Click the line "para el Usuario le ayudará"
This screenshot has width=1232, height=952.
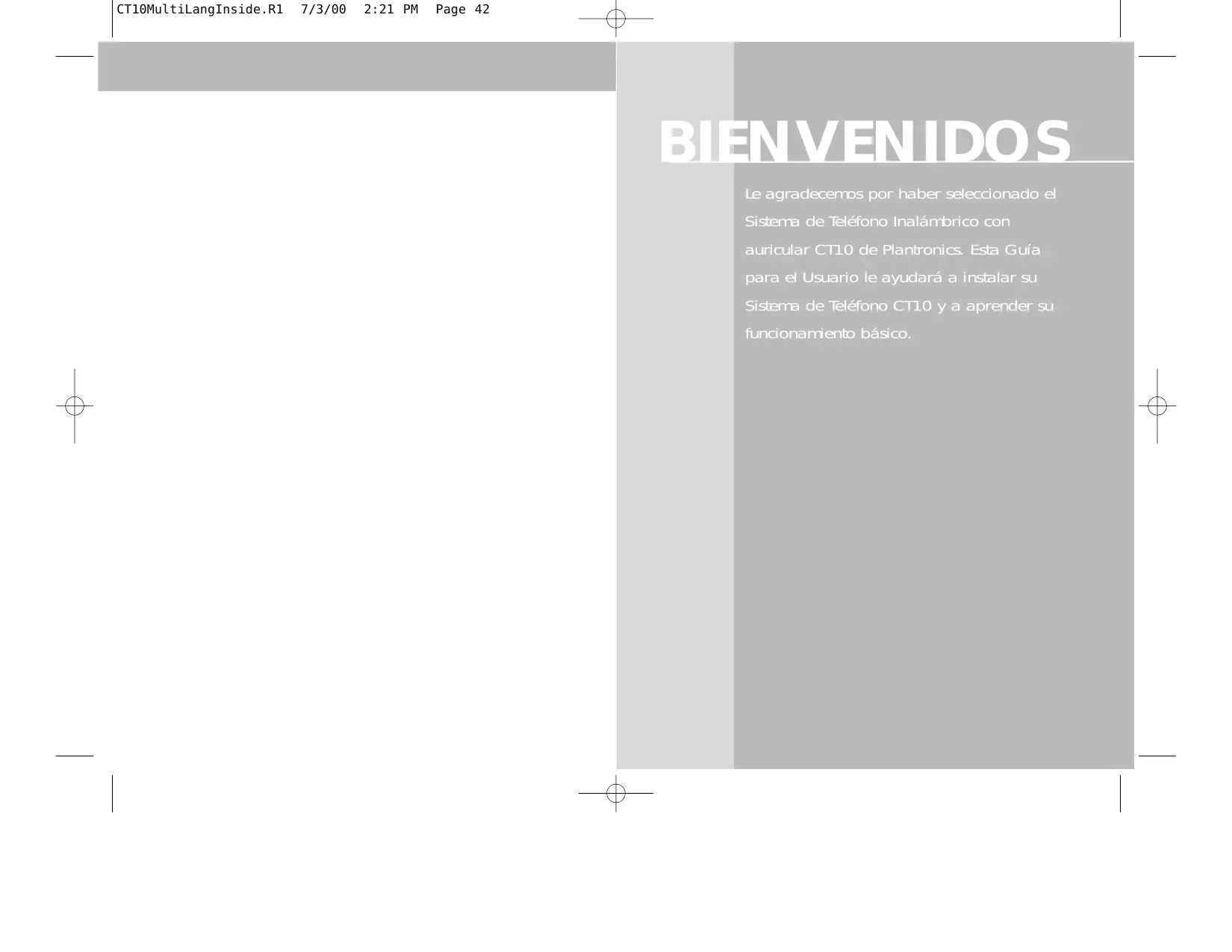pyautogui.click(x=890, y=278)
